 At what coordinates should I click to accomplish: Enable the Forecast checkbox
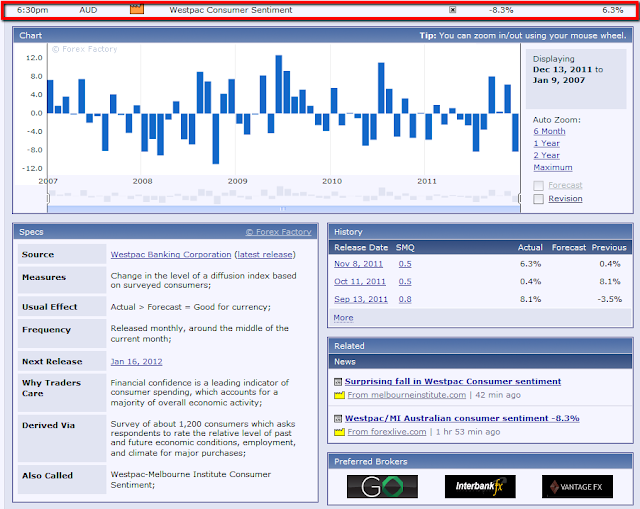[539, 185]
